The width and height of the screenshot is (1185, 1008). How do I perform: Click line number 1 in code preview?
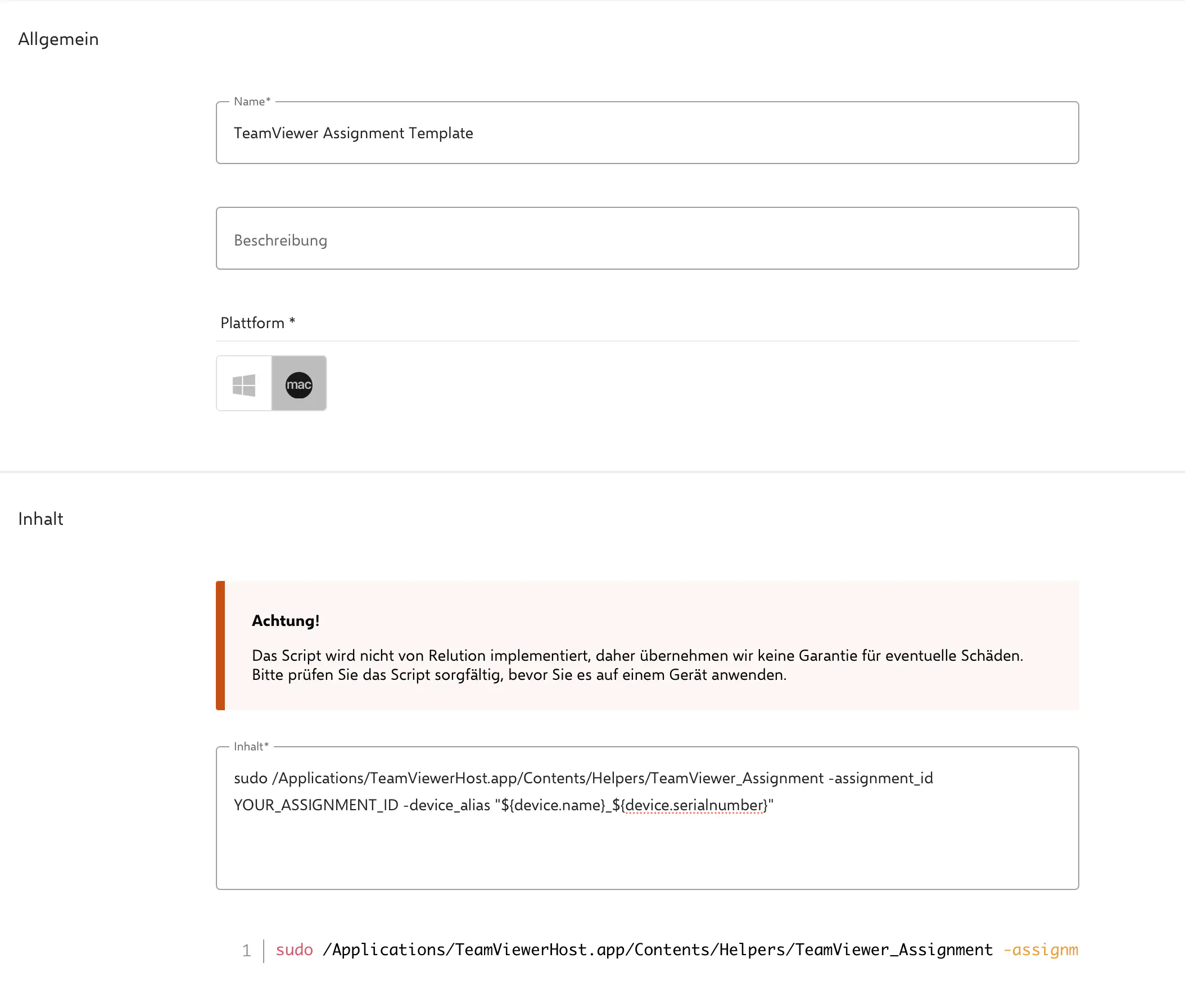pos(246,950)
